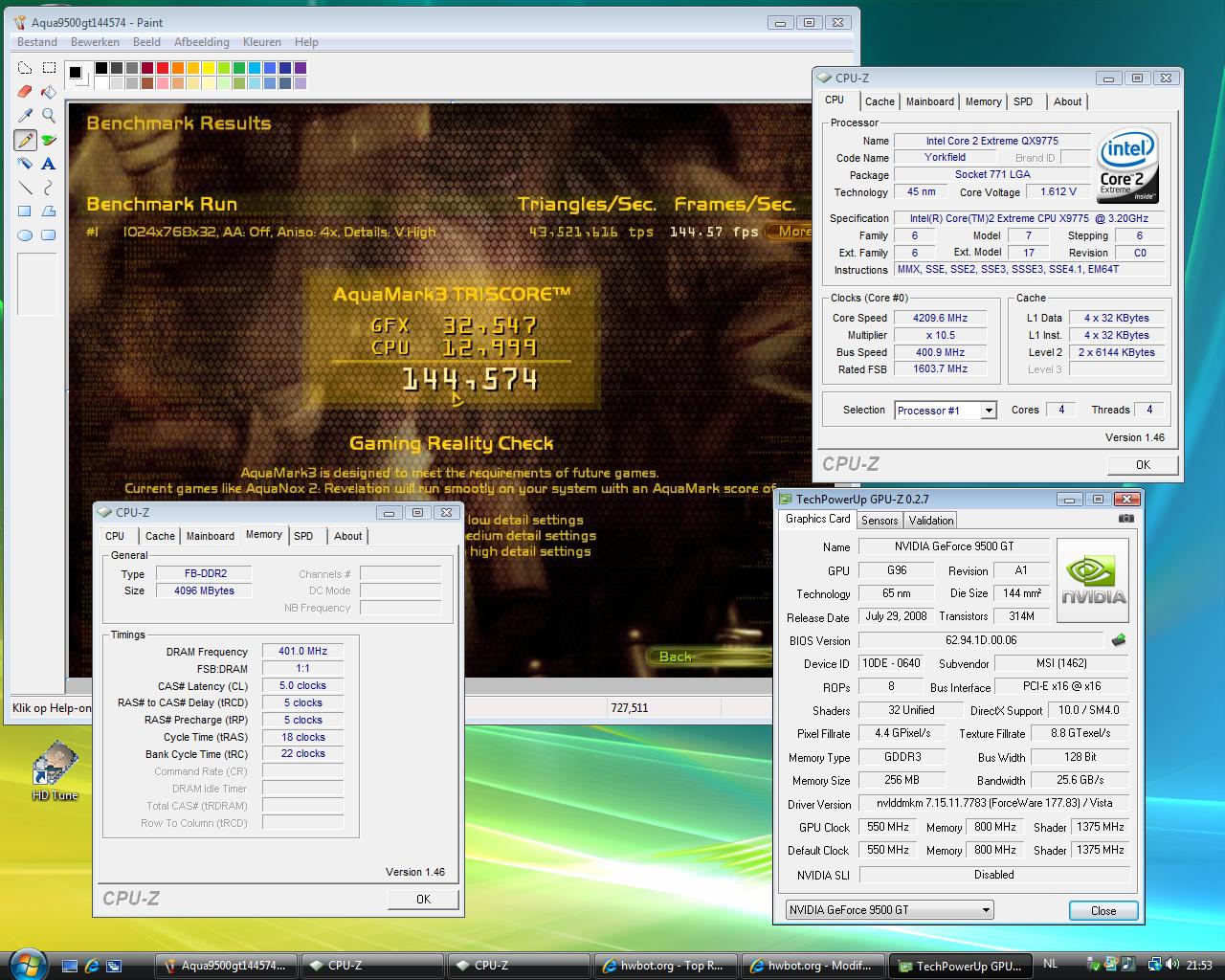Switch to hwbot.org - Top R... taskbar window

pos(664,966)
